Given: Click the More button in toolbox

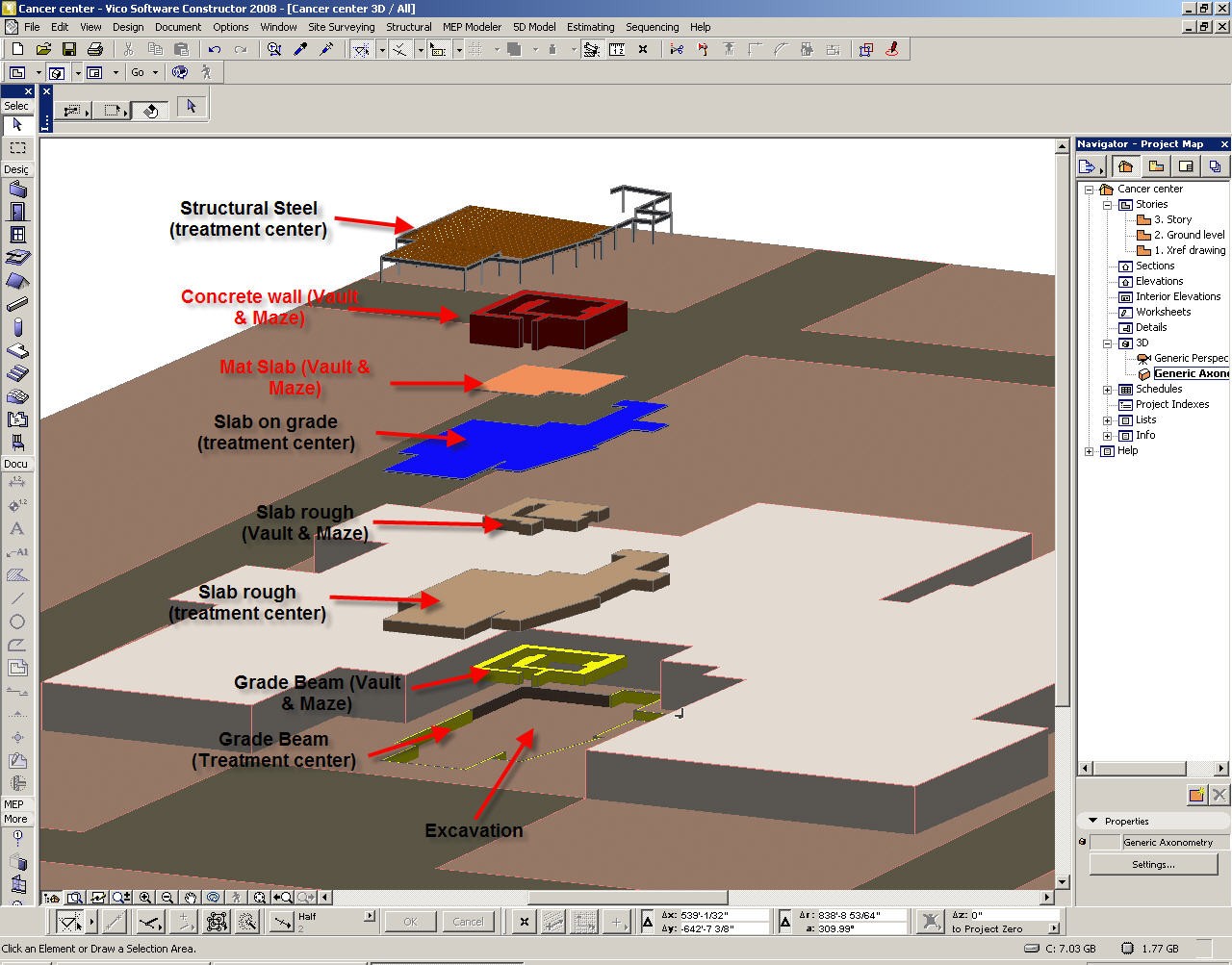Looking at the screenshot, I should tap(16, 819).
